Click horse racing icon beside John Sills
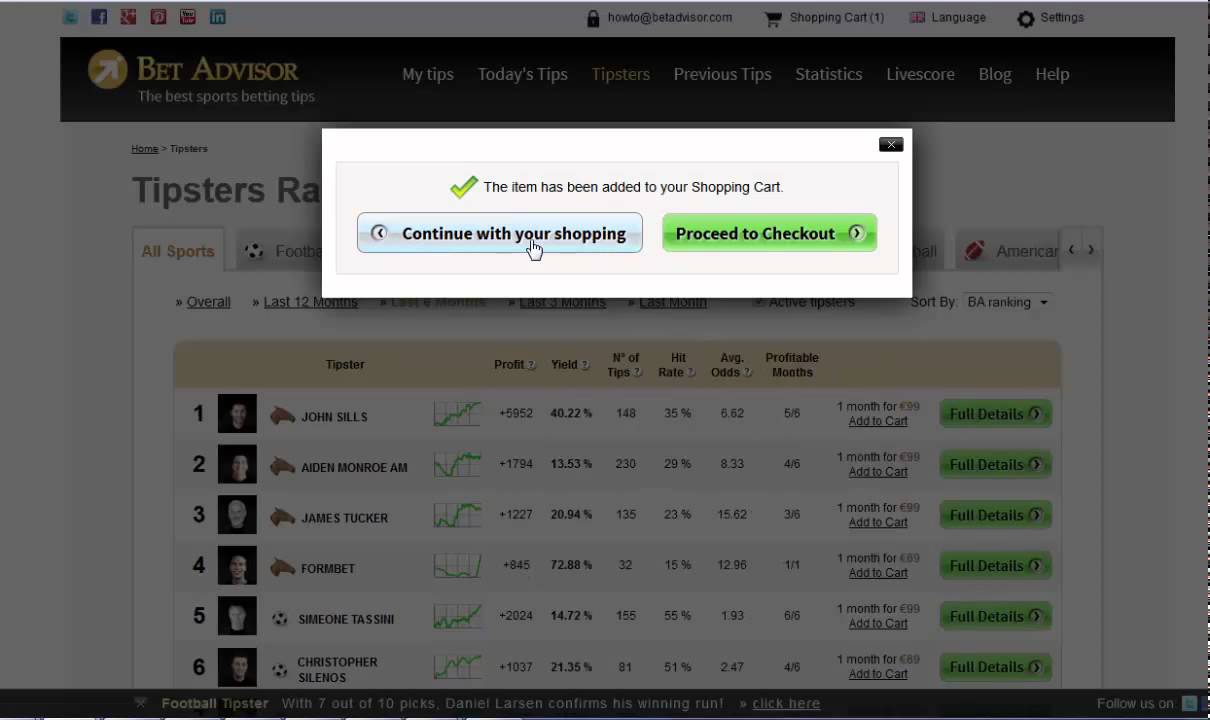1210x720 pixels. (x=282, y=415)
